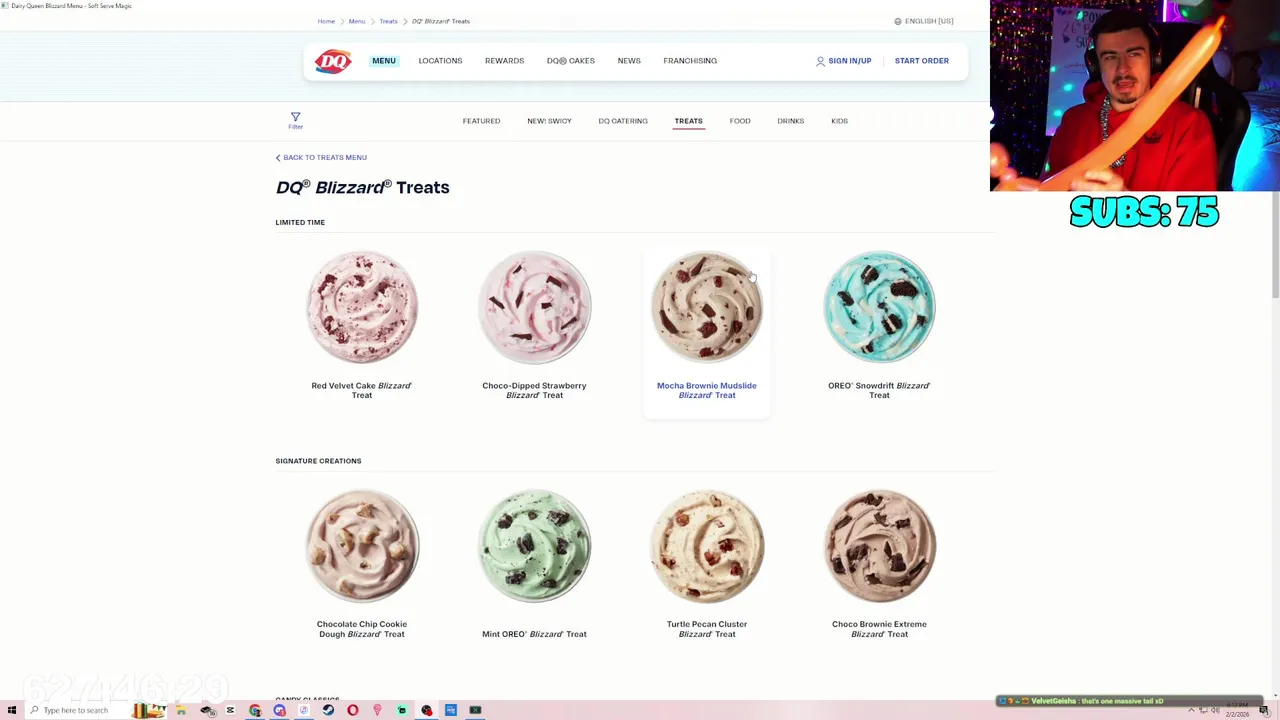Switch to the DRINKS category tab

click(x=790, y=121)
